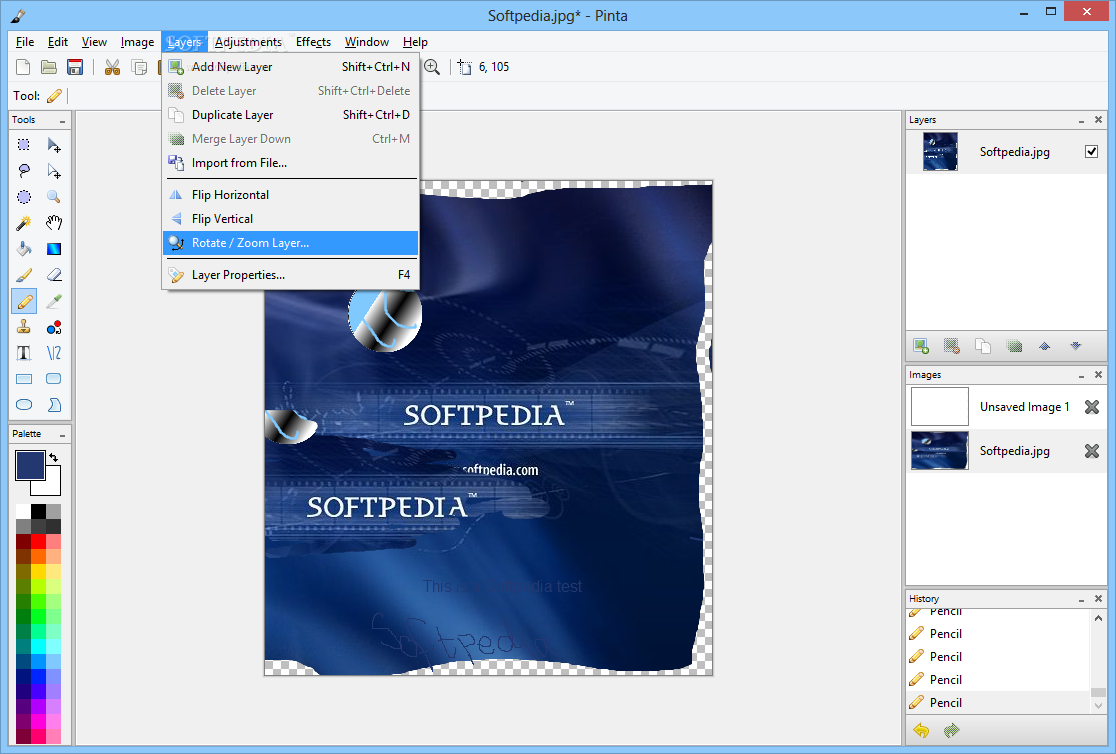This screenshot has height=754, width=1116.
Task: Click Add New Layer icon in Layers panel
Action: 921,346
